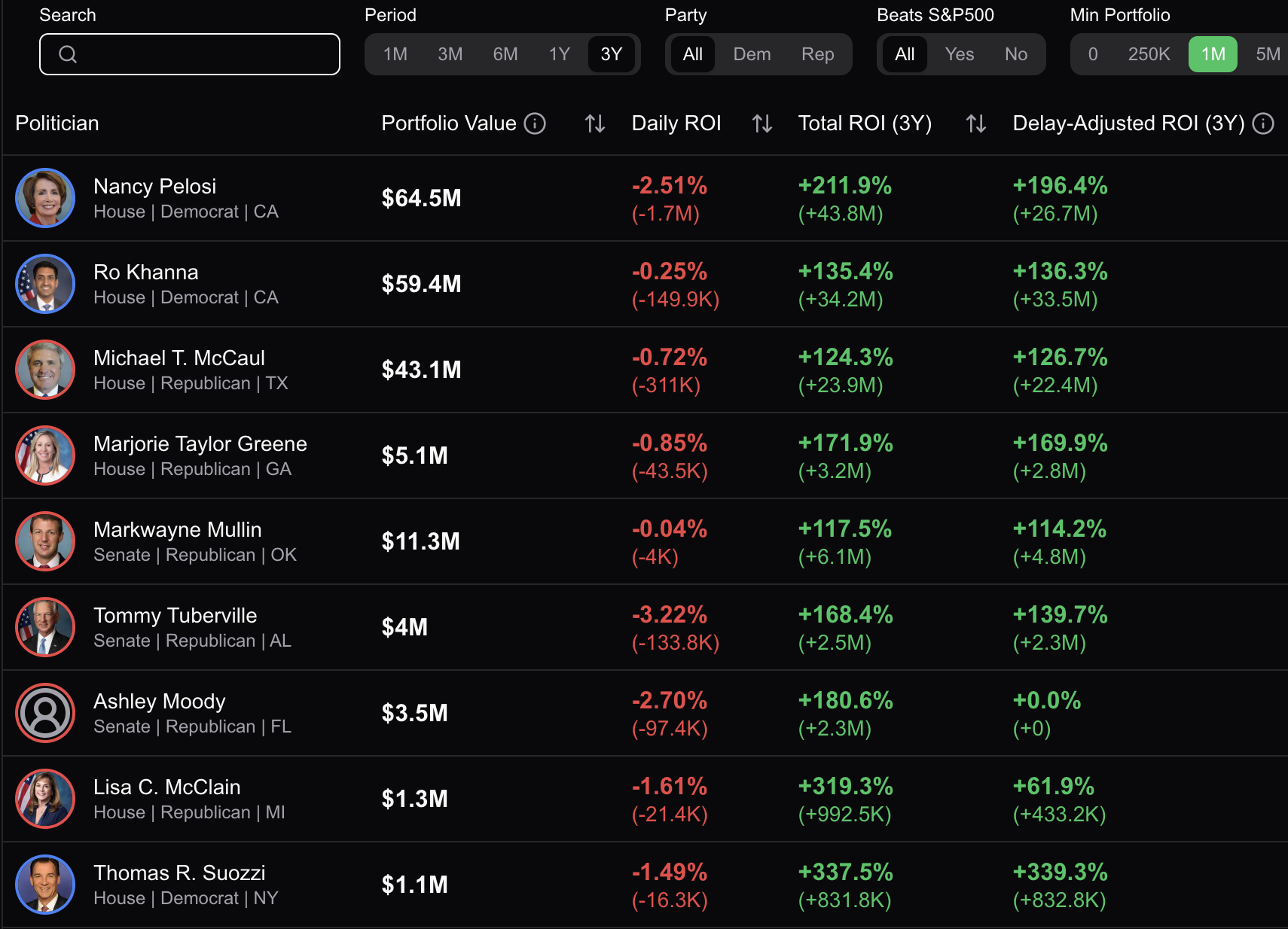Focus the Search input field
Image resolution: width=1288 pixels, height=929 pixels.
pyautogui.click(x=190, y=54)
